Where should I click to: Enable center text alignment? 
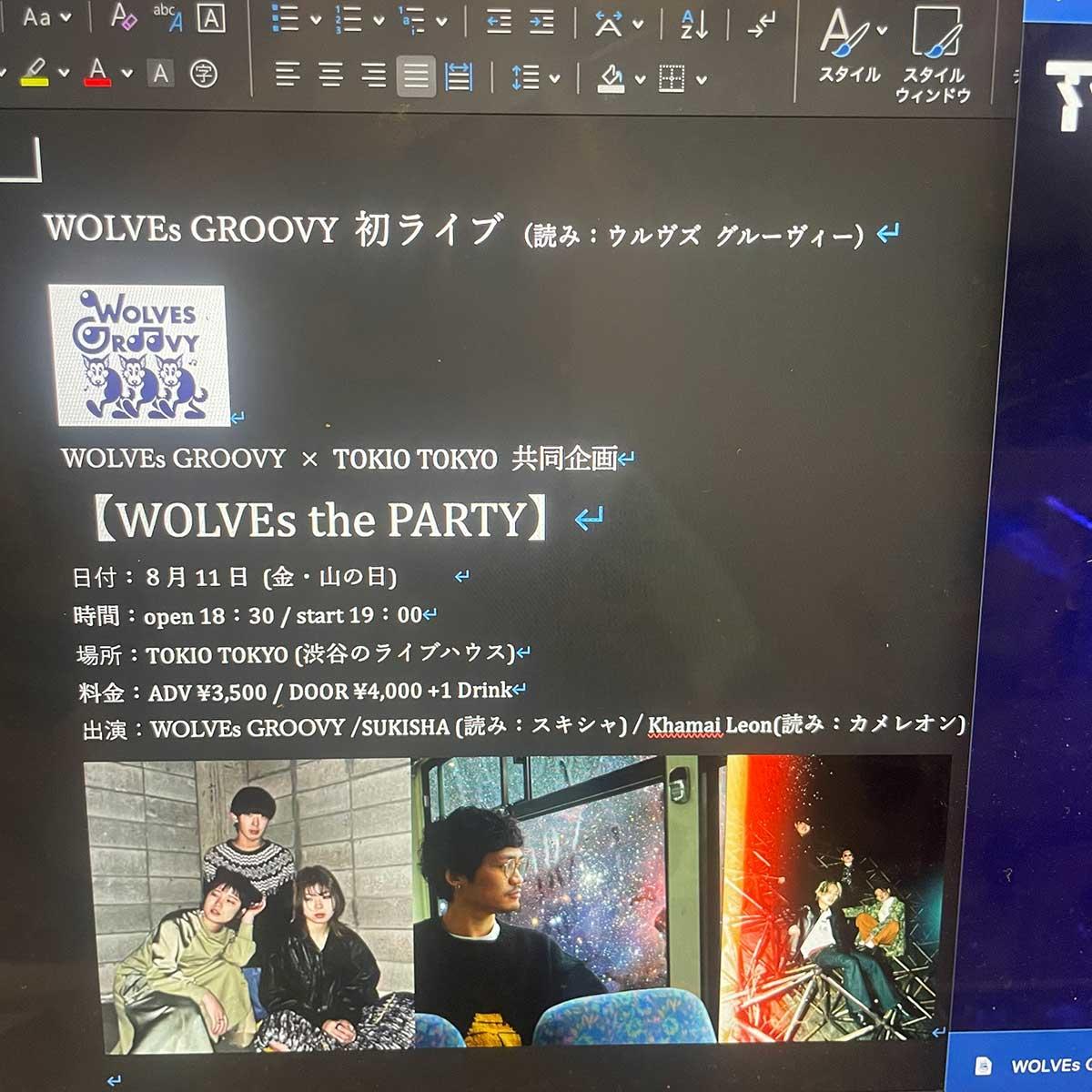coord(329,77)
